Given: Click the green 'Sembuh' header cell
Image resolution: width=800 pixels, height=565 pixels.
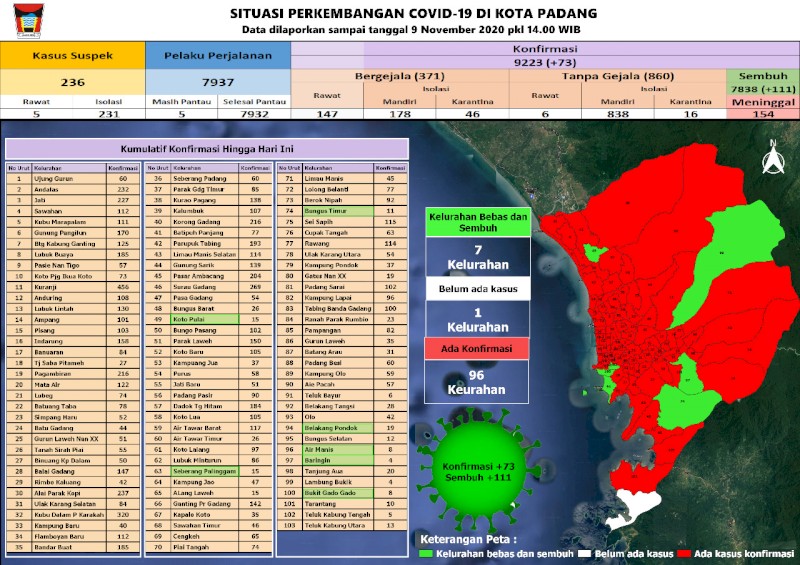Looking at the screenshot, I should click(x=763, y=76).
